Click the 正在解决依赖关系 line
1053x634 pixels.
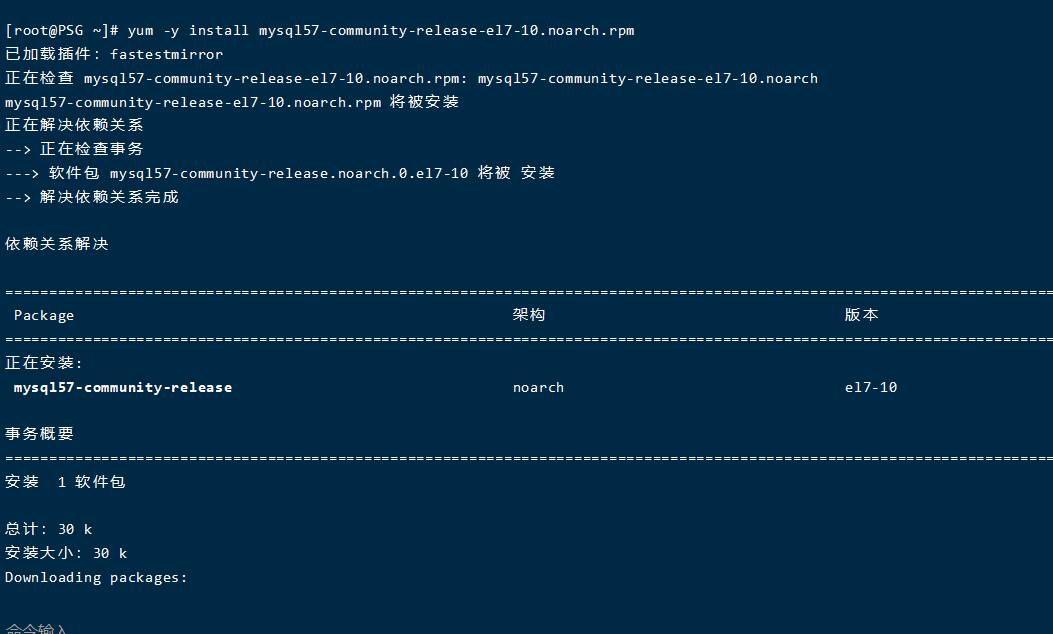click(x=74, y=126)
